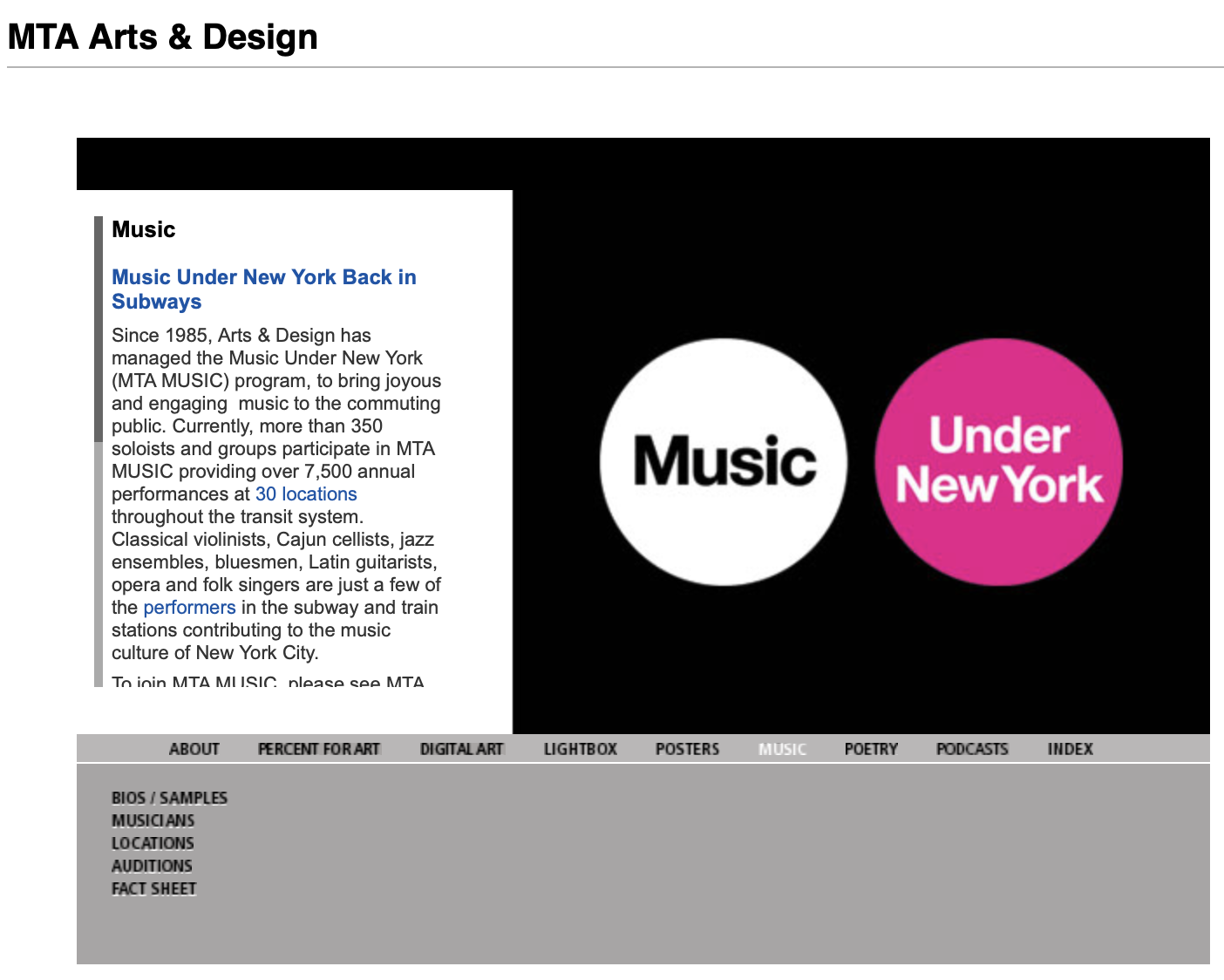Open the PERCENT FOR ART section

tap(319, 749)
